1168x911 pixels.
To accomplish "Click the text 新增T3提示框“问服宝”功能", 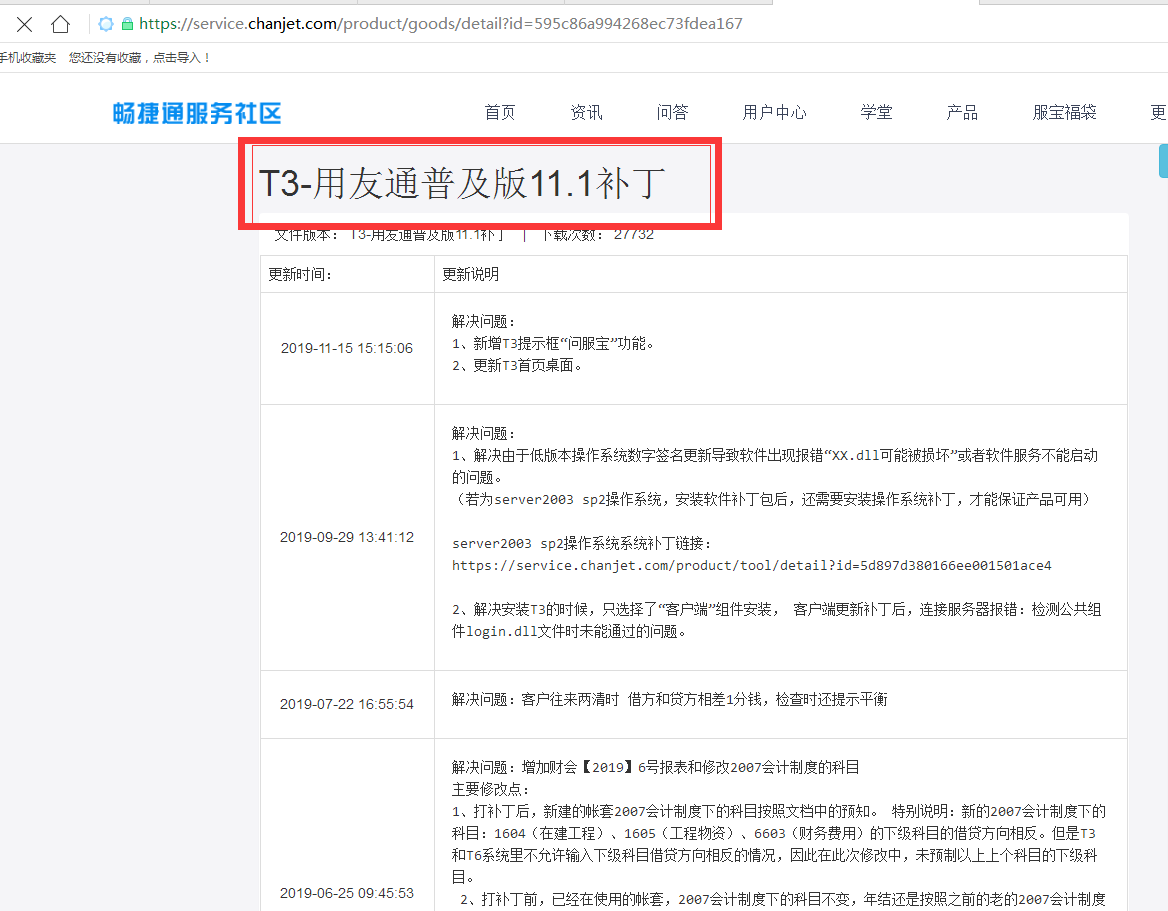I will [564, 343].
